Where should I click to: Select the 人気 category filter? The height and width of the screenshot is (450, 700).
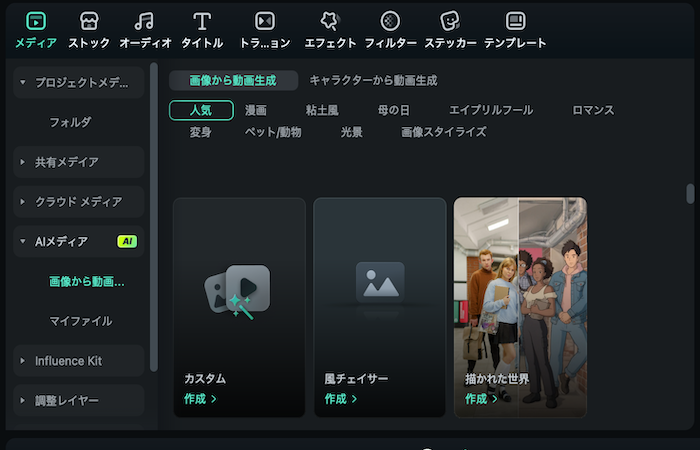click(201, 110)
